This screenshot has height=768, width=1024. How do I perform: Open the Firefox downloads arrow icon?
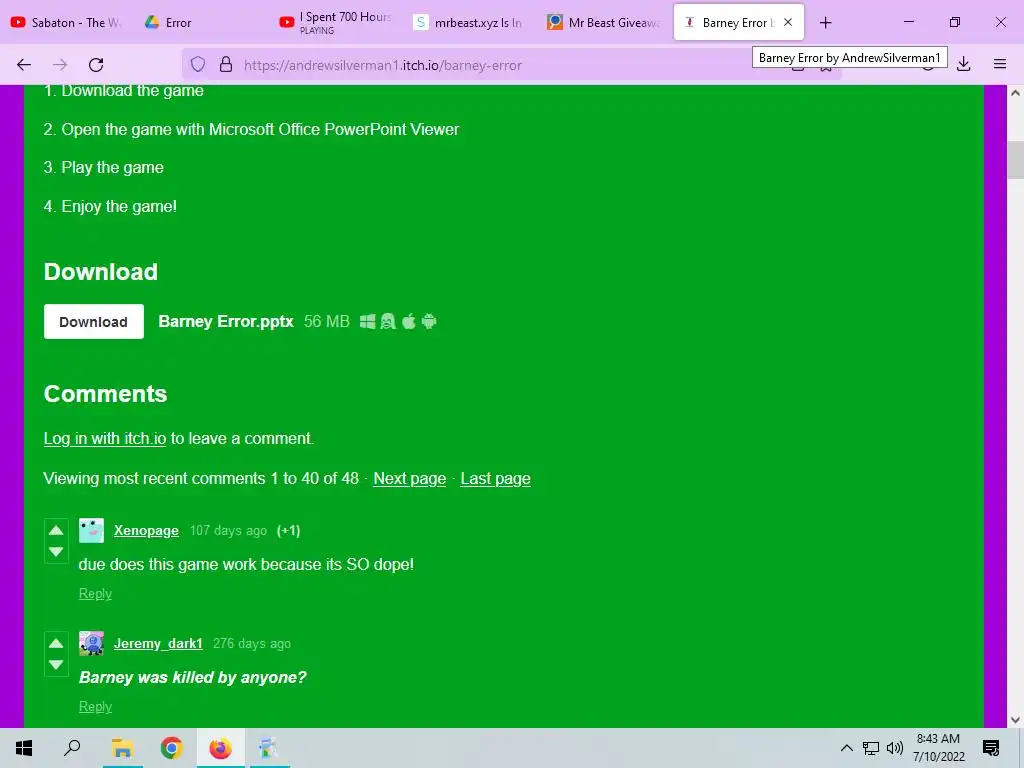point(963,65)
